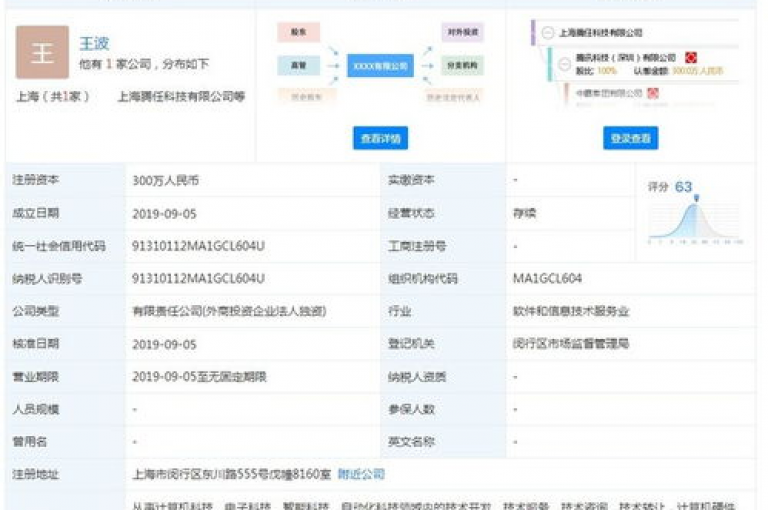
Task: Select 存续 status value
Action: click(524, 213)
